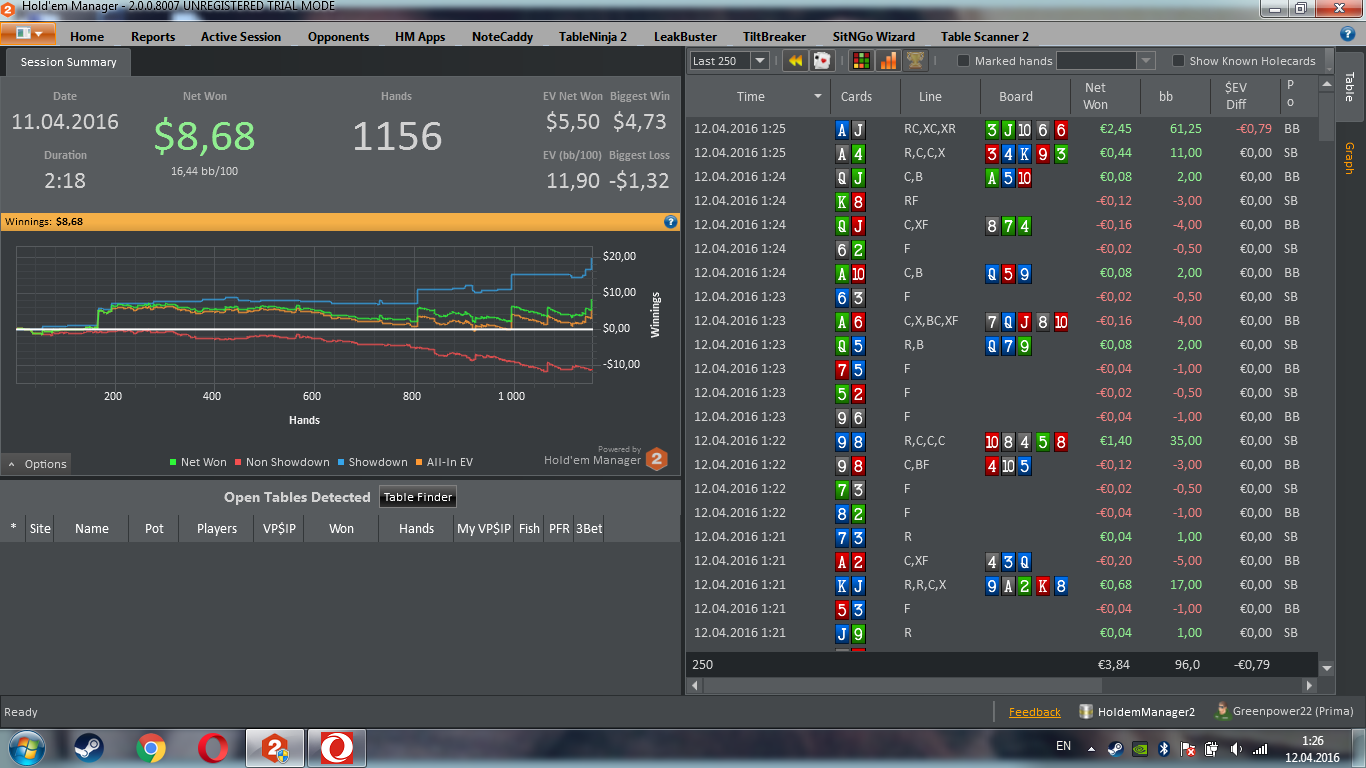This screenshot has height=768, width=1366.
Task: Open Opera browser from the taskbar
Action: [212, 747]
